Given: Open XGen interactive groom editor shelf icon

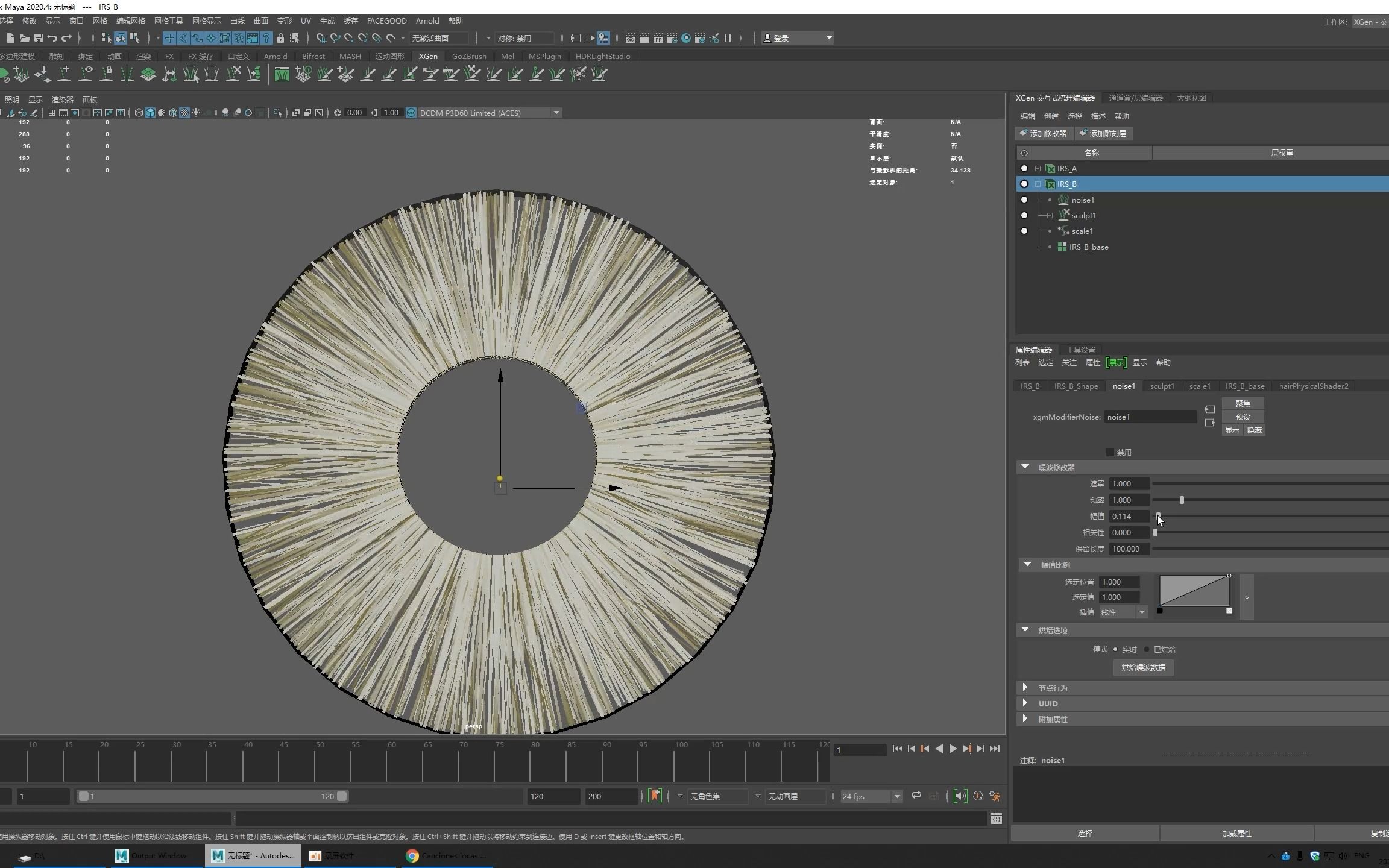Looking at the screenshot, I should 282,74.
